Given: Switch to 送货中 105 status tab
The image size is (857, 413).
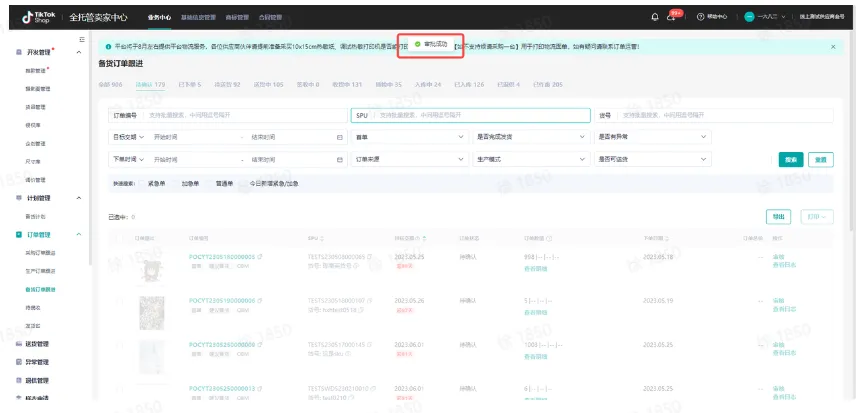Looking at the screenshot, I should click(268, 85).
